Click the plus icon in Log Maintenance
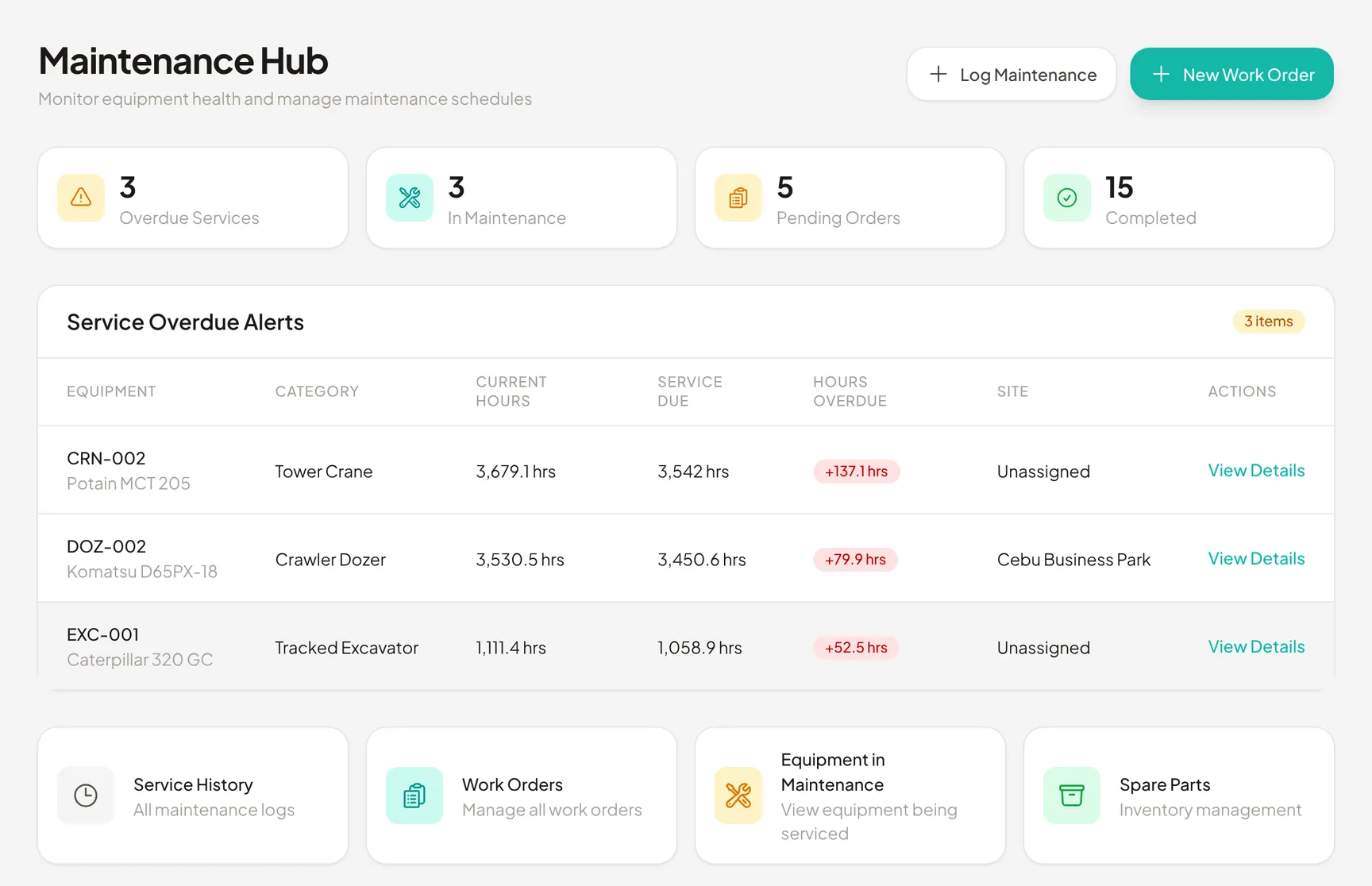The height and width of the screenshot is (886, 1372). pos(938,74)
